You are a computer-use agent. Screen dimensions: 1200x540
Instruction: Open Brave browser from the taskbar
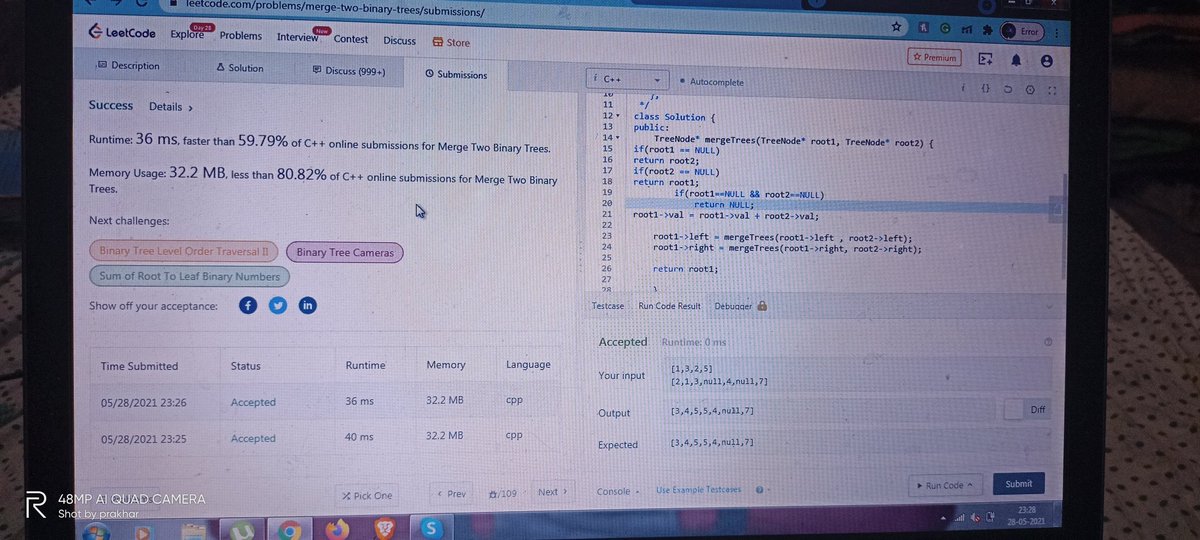385,529
